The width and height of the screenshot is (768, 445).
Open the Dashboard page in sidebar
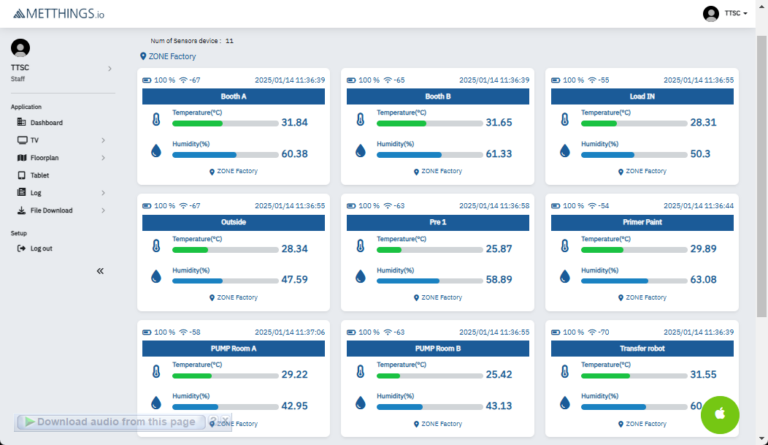pyautogui.click(x=46, y=123)
